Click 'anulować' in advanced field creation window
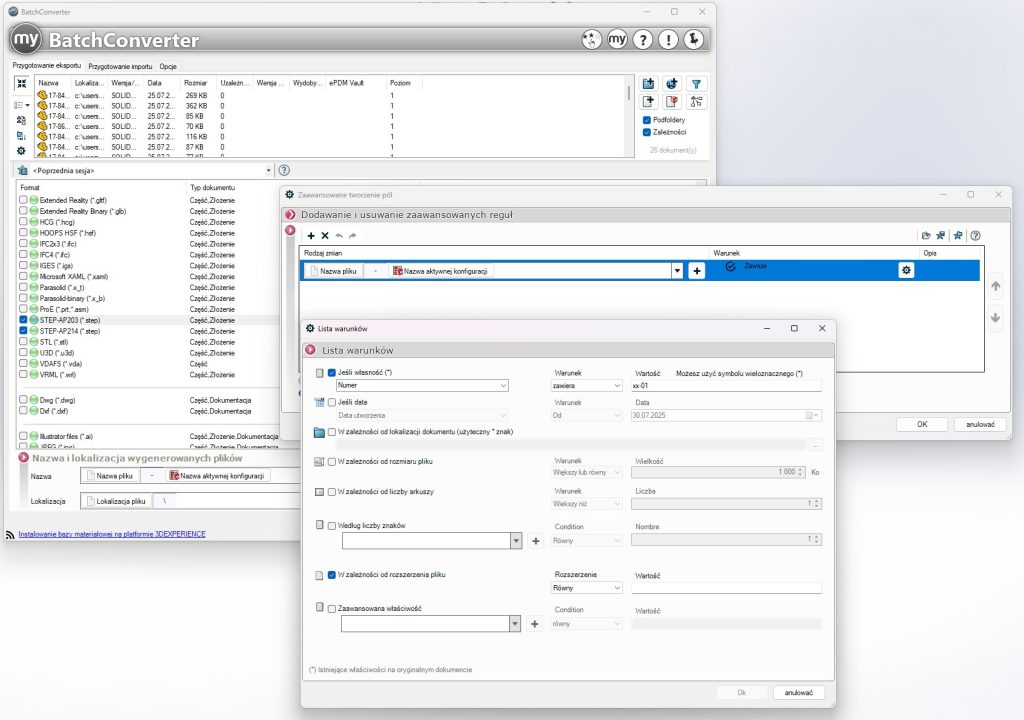Viewport: 1024px width, 720px height. [980, 425]
